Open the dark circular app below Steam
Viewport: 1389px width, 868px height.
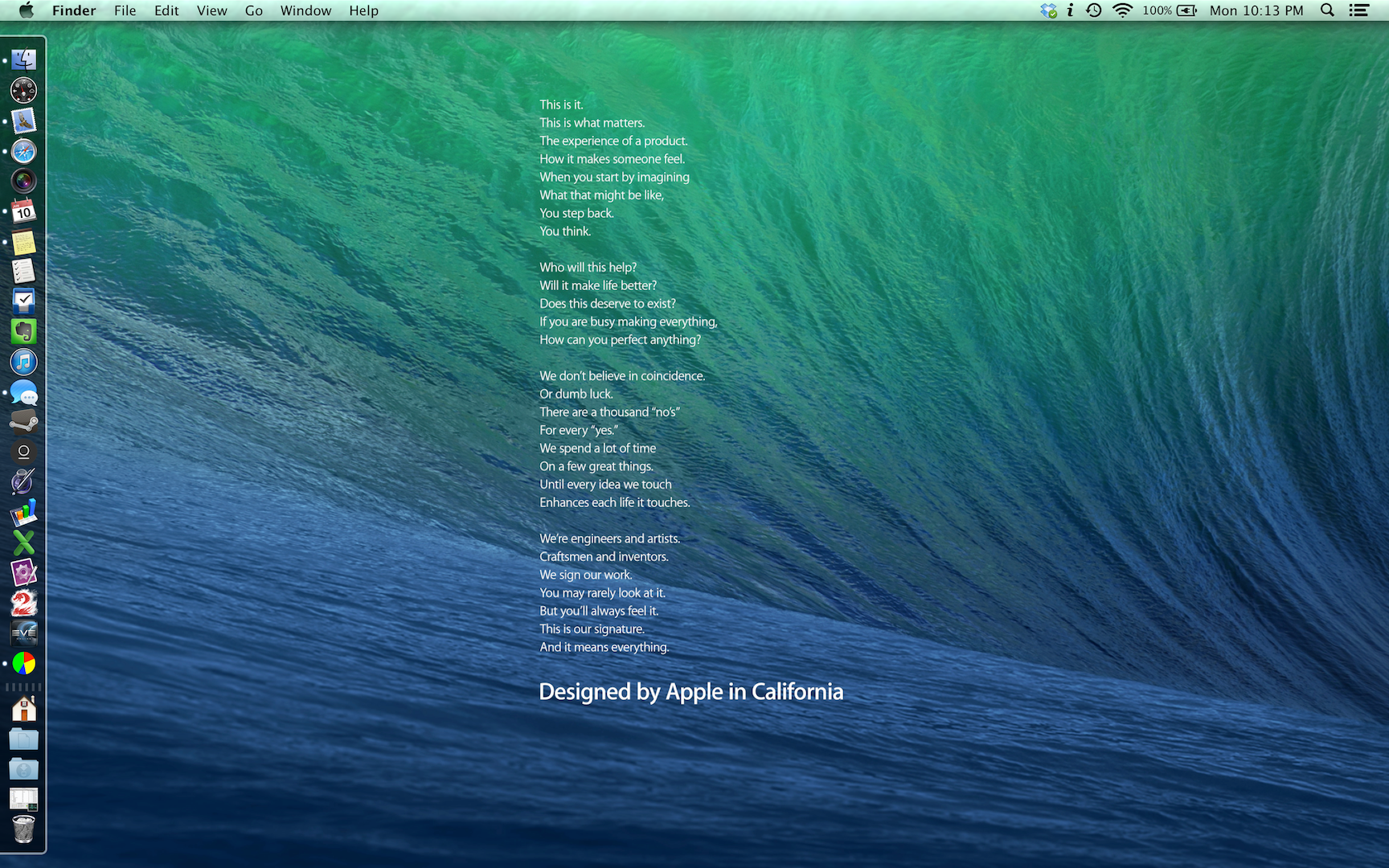pos(24,452)
